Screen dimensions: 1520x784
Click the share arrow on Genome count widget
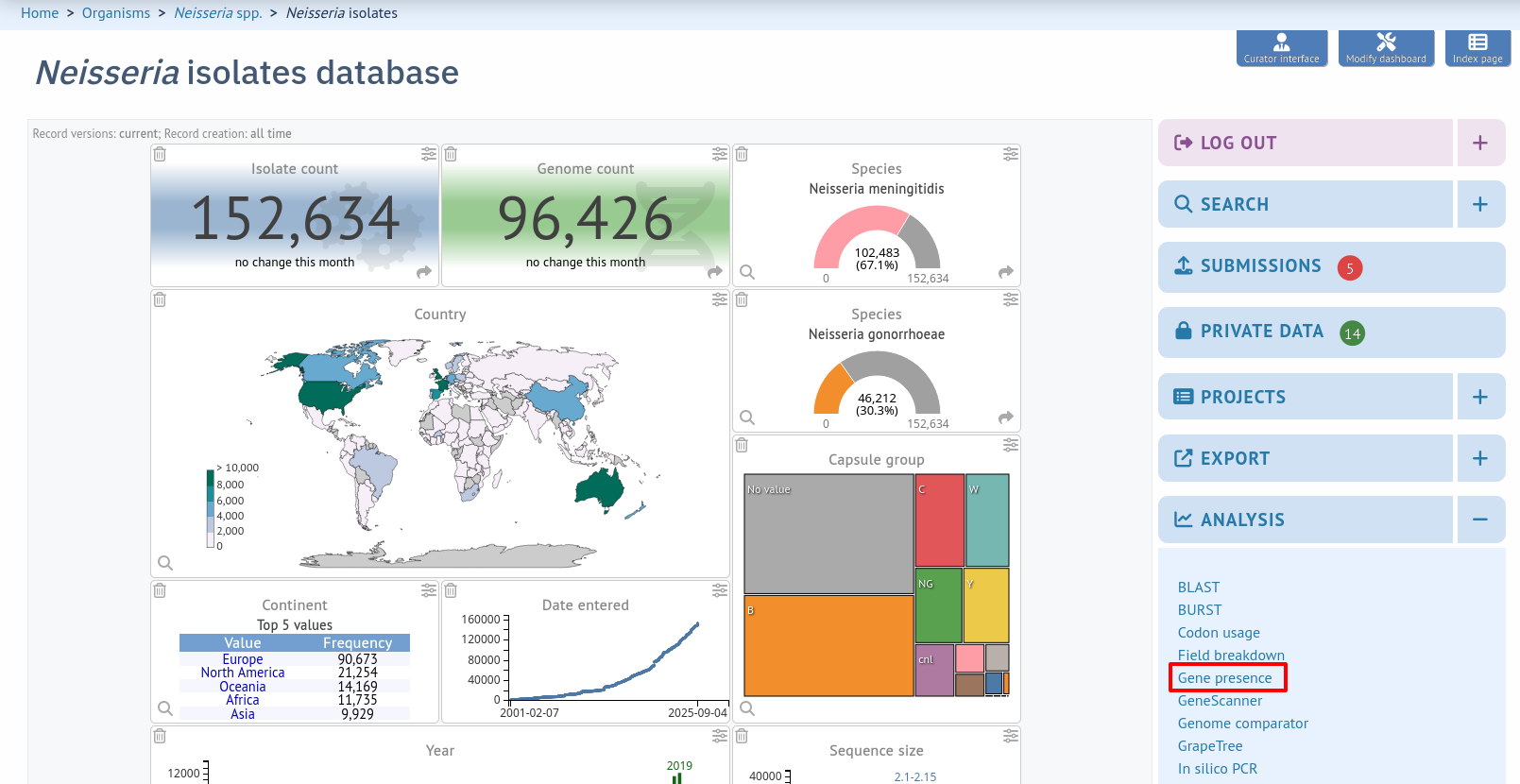point(715,272)
